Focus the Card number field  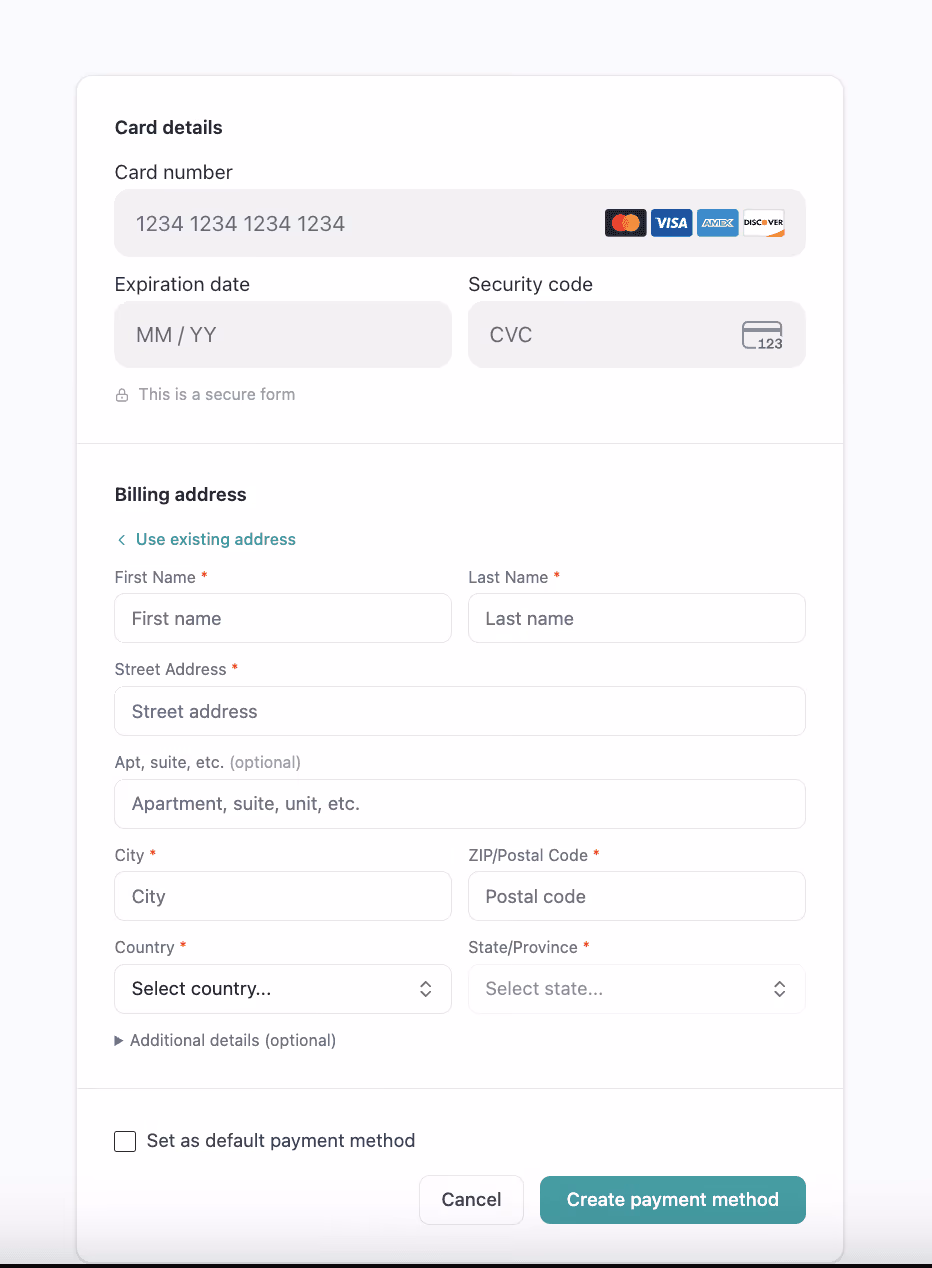[x=460, y=223]
